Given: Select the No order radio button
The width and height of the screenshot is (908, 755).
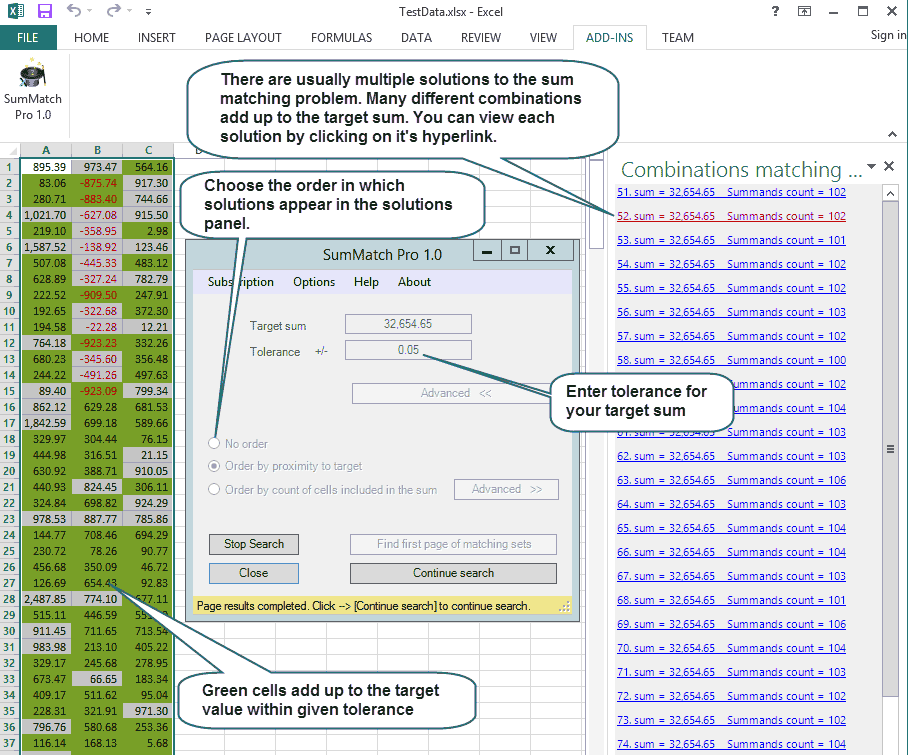Looking at the screenshot, I should pos(214,444).
